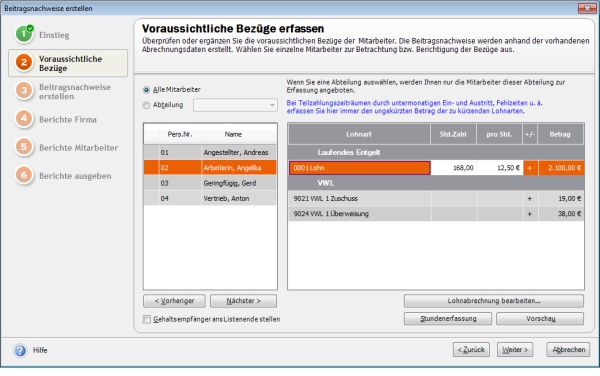Screen dimensions: 600x376
Task: Close the Beitragsnachweise erstellen window
Action: [587, 8]
